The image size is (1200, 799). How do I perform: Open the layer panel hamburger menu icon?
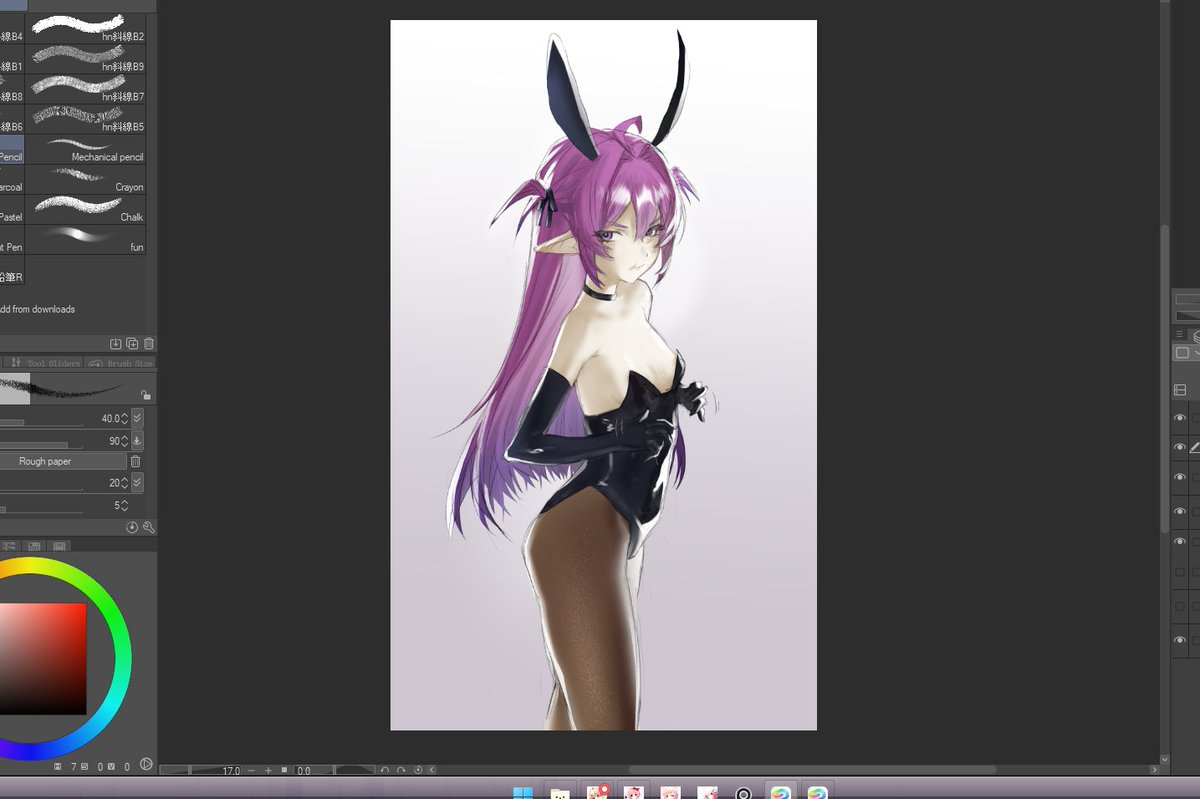1180,334
